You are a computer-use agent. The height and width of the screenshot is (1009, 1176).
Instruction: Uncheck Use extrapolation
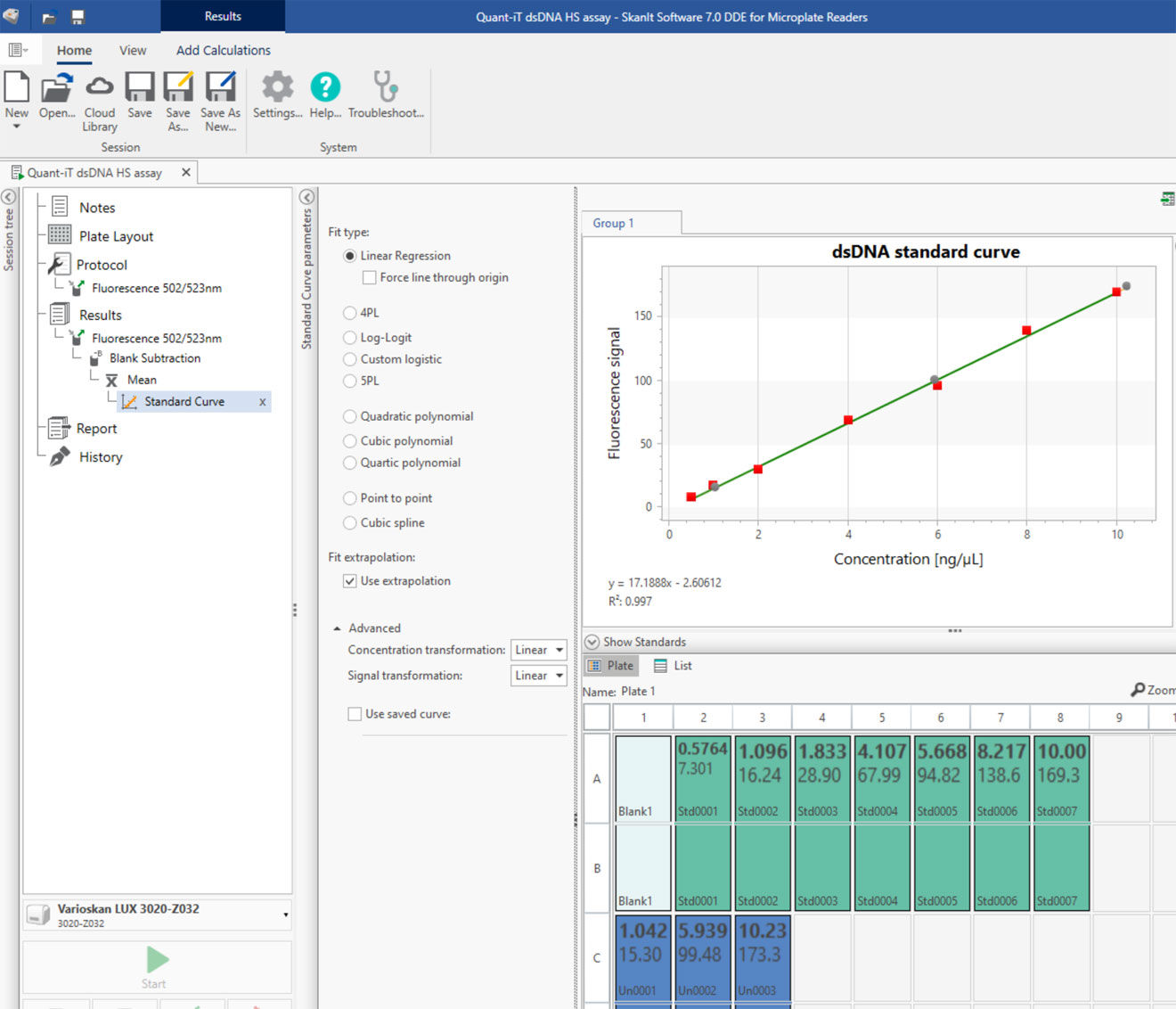[350, 580]
